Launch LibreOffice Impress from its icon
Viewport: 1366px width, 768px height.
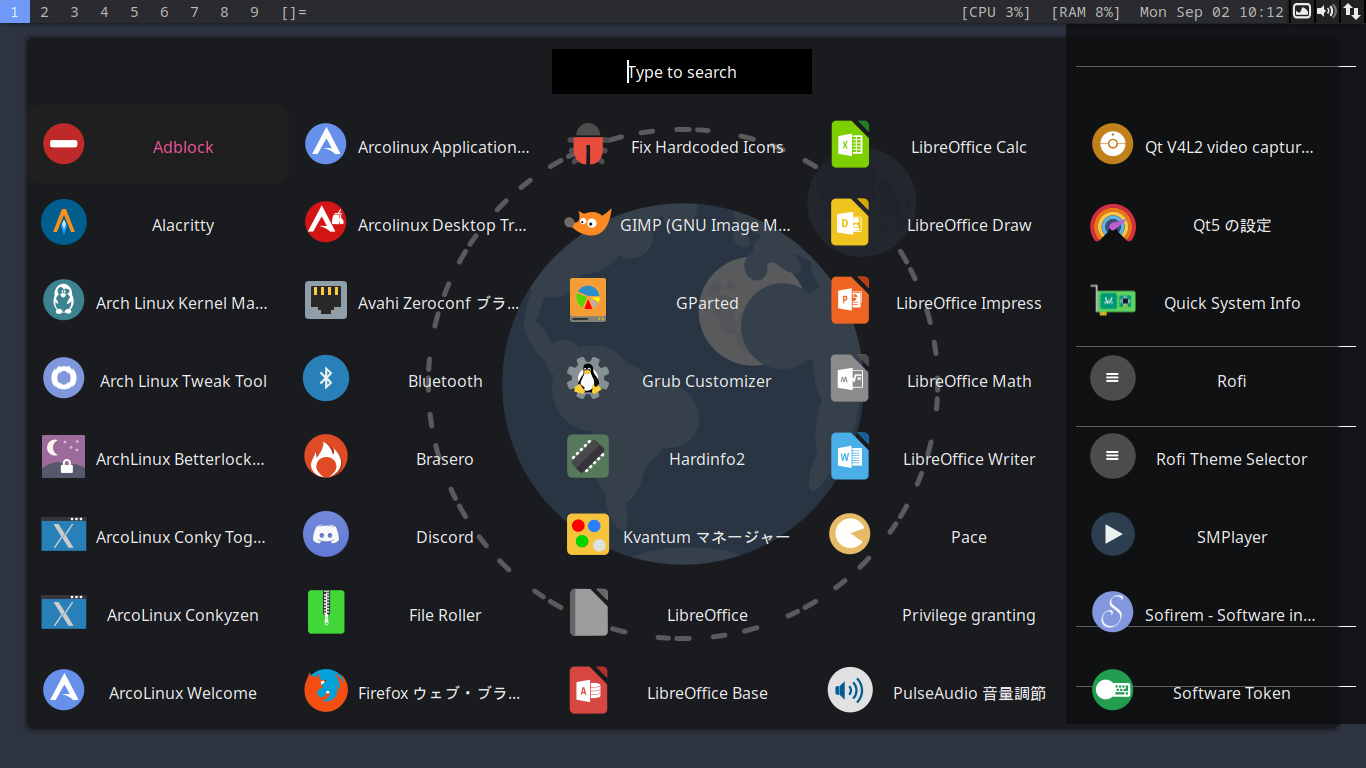[x=850, y=301]
